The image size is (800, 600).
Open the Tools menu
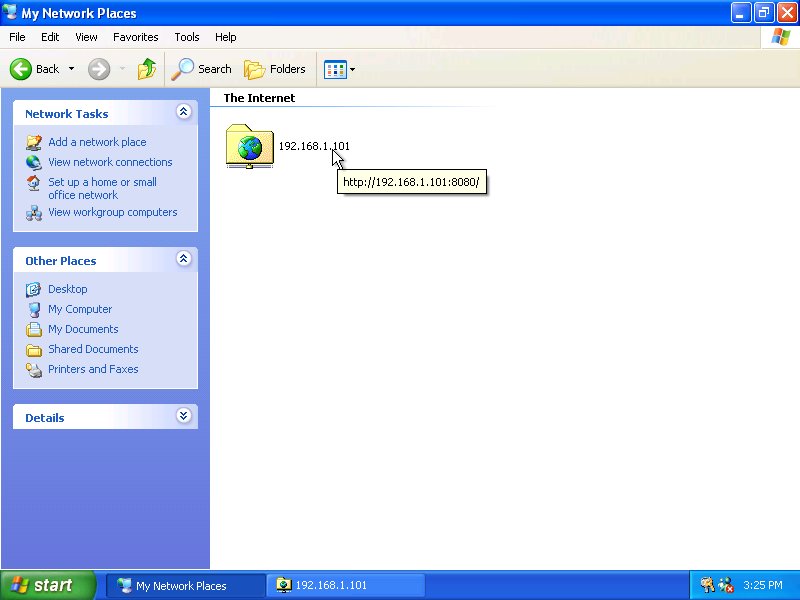[x=187, y=37]
